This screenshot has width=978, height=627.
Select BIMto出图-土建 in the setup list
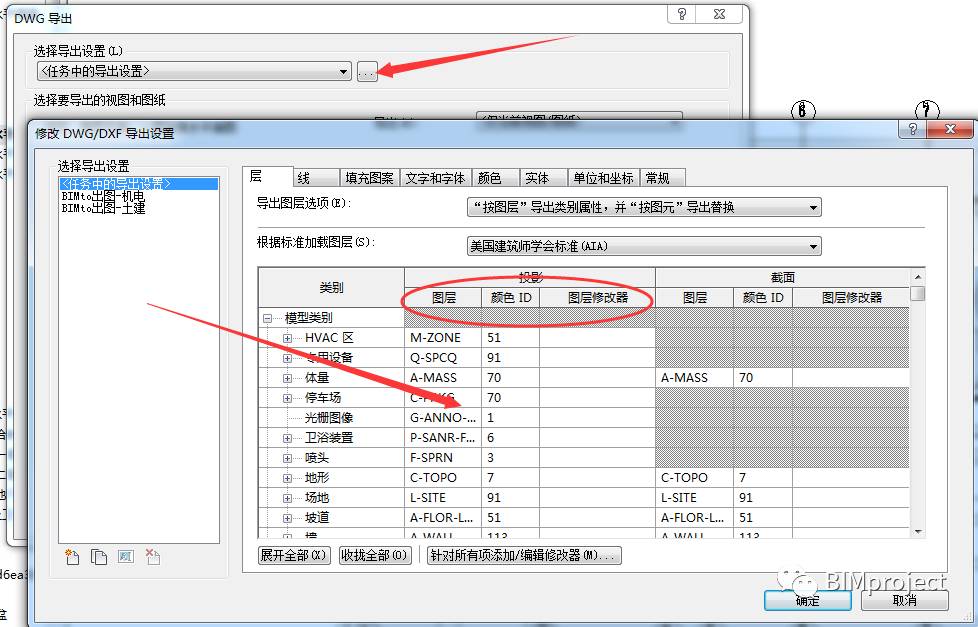103,208
